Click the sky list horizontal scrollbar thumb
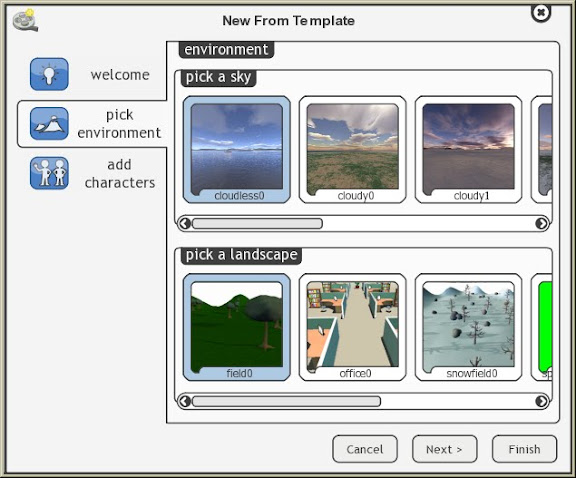 click(257, 223)
